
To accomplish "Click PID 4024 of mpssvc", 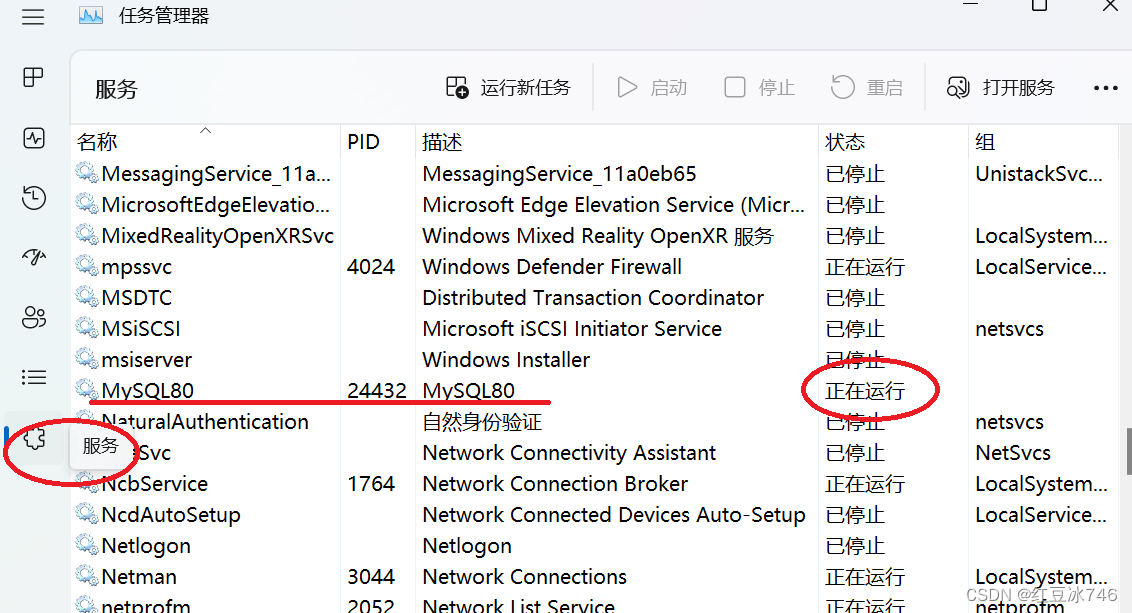I will [x=371, y=266].
